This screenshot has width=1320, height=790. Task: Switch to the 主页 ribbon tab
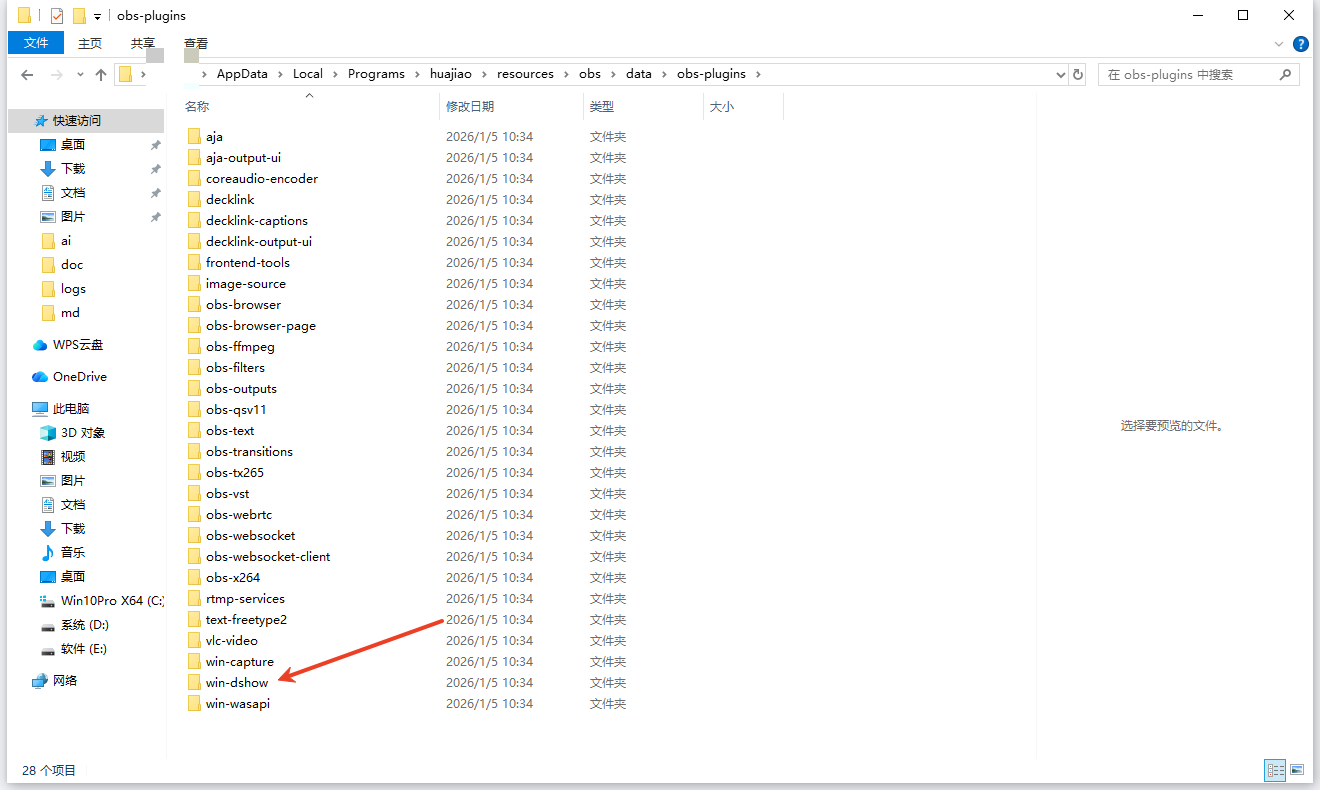(90, 43)
